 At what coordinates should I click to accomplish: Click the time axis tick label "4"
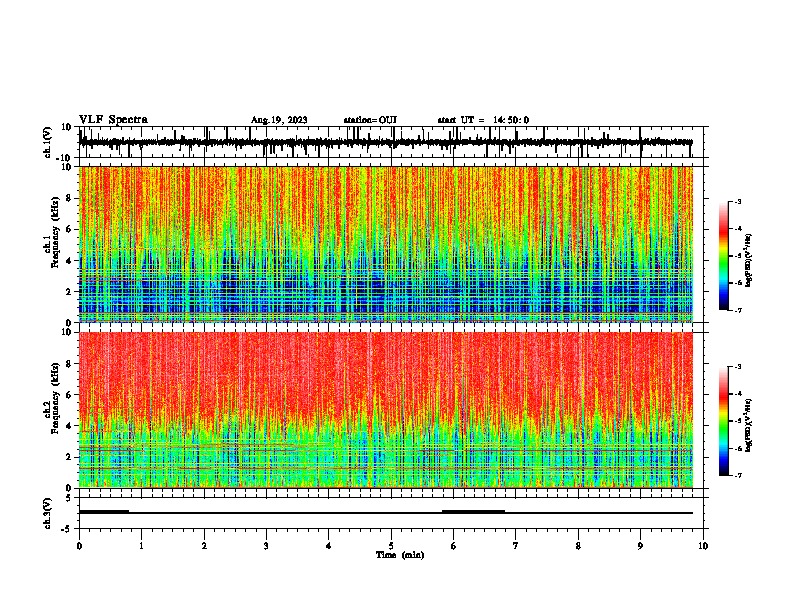point(329,546)
